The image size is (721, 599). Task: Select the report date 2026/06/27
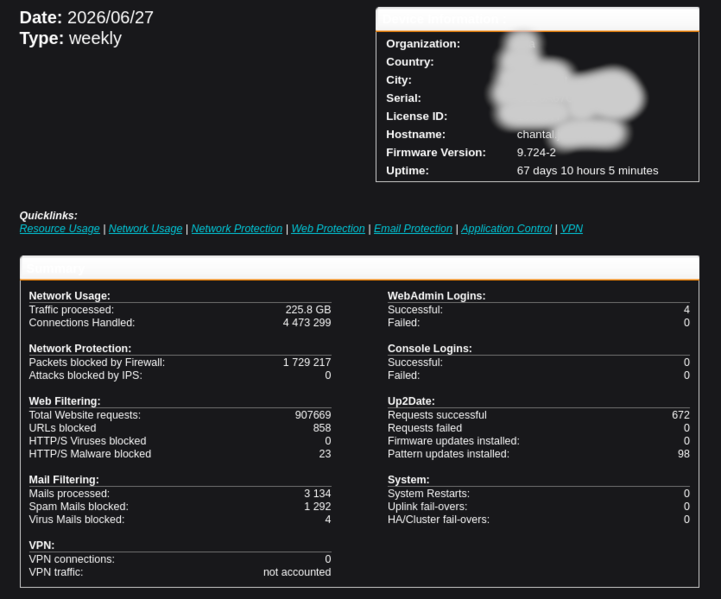pyautogui.click(x=110, y=17)
